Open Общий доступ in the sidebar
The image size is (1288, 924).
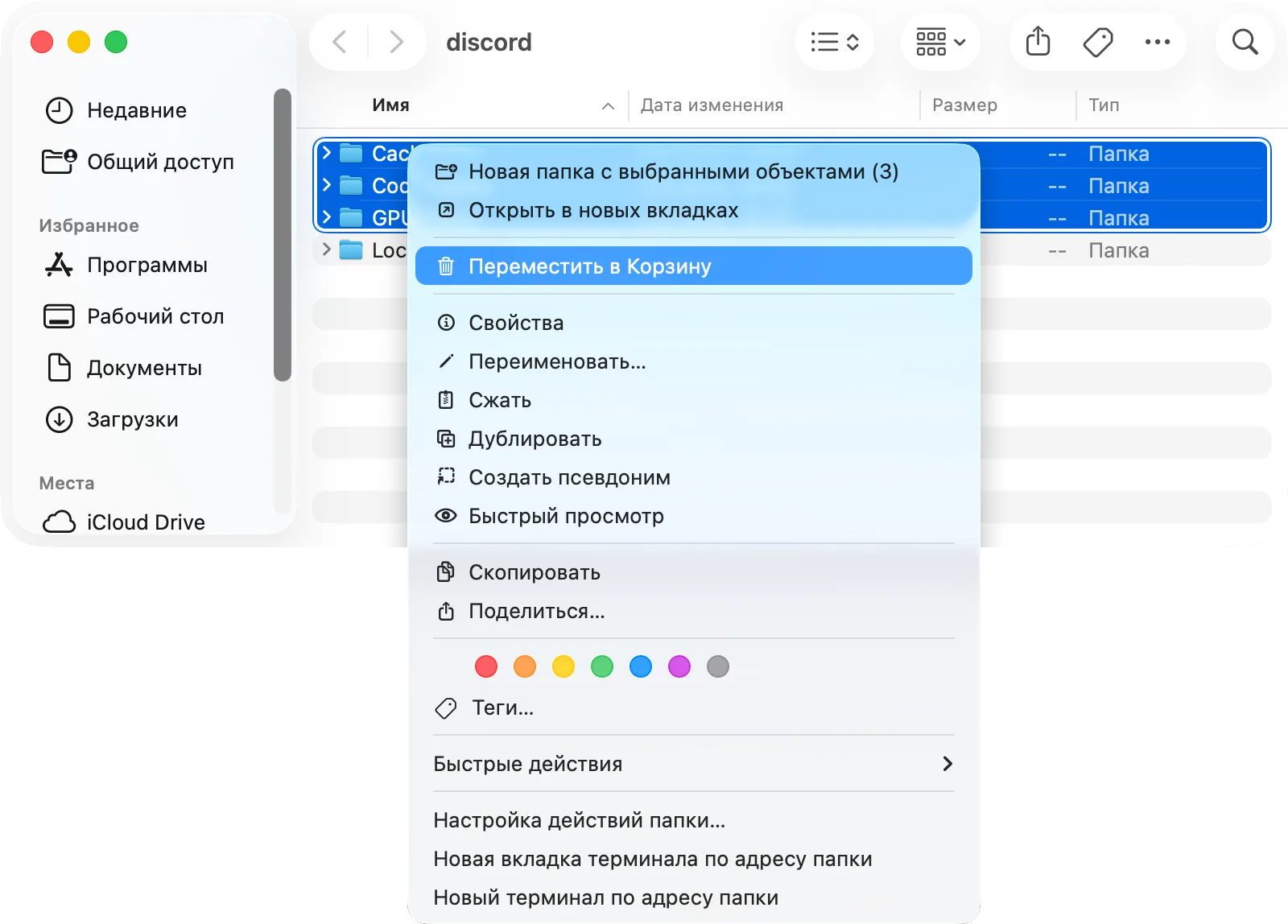[x=138, y=162]
